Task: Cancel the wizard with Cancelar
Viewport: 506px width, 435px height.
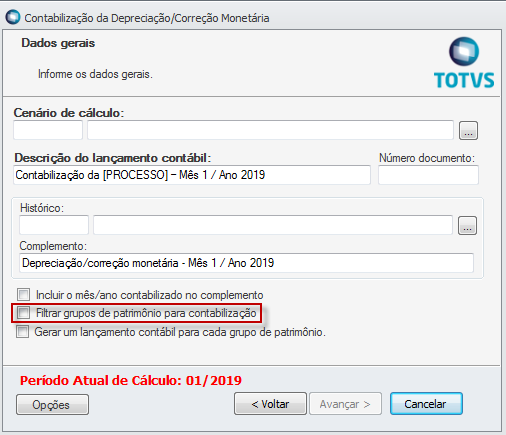Action: point(426,404)
